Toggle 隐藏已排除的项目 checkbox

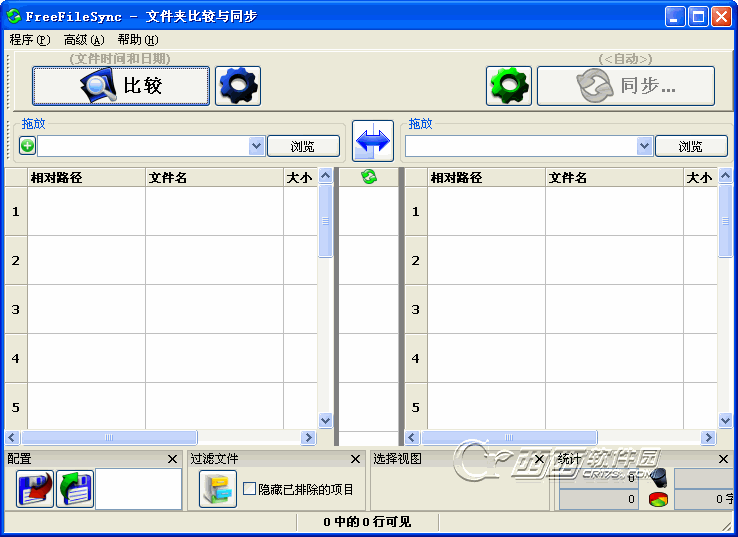[x=249, y=489]
